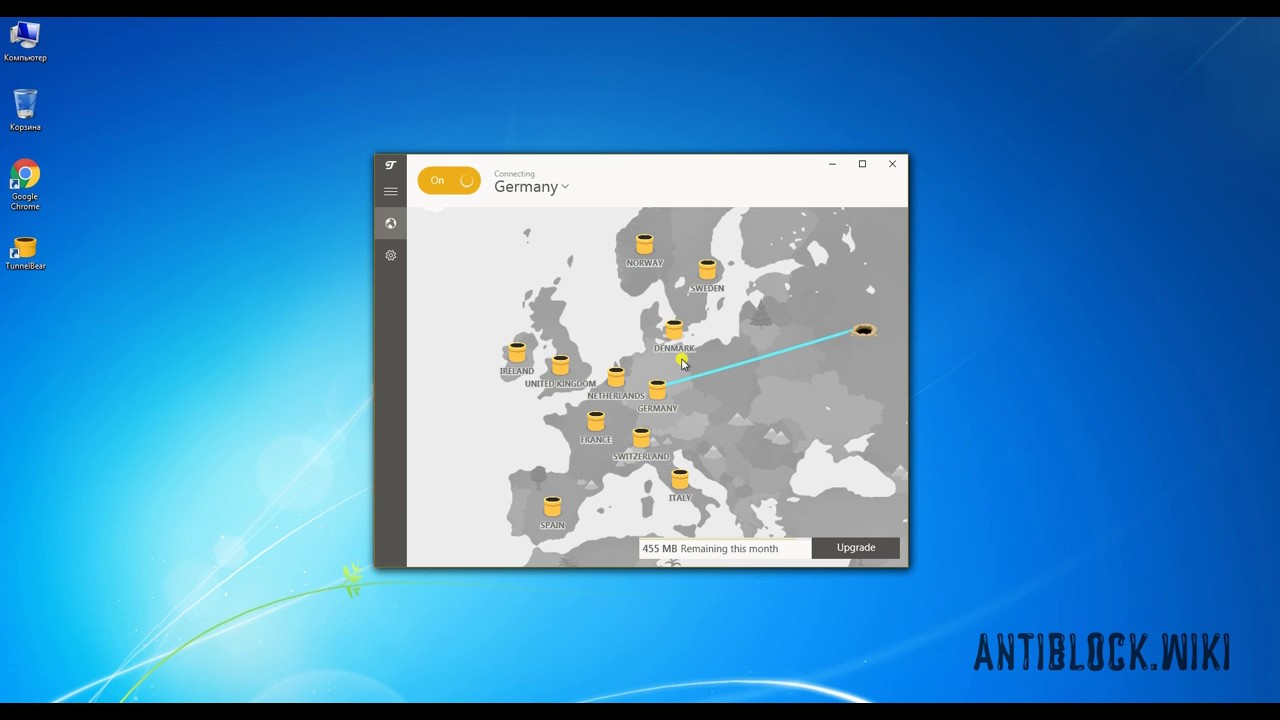Viewport: 1280px width, 720px height.
Task: Click the TunnelBear logo icon in the app
Action: (x=391, y=165)
